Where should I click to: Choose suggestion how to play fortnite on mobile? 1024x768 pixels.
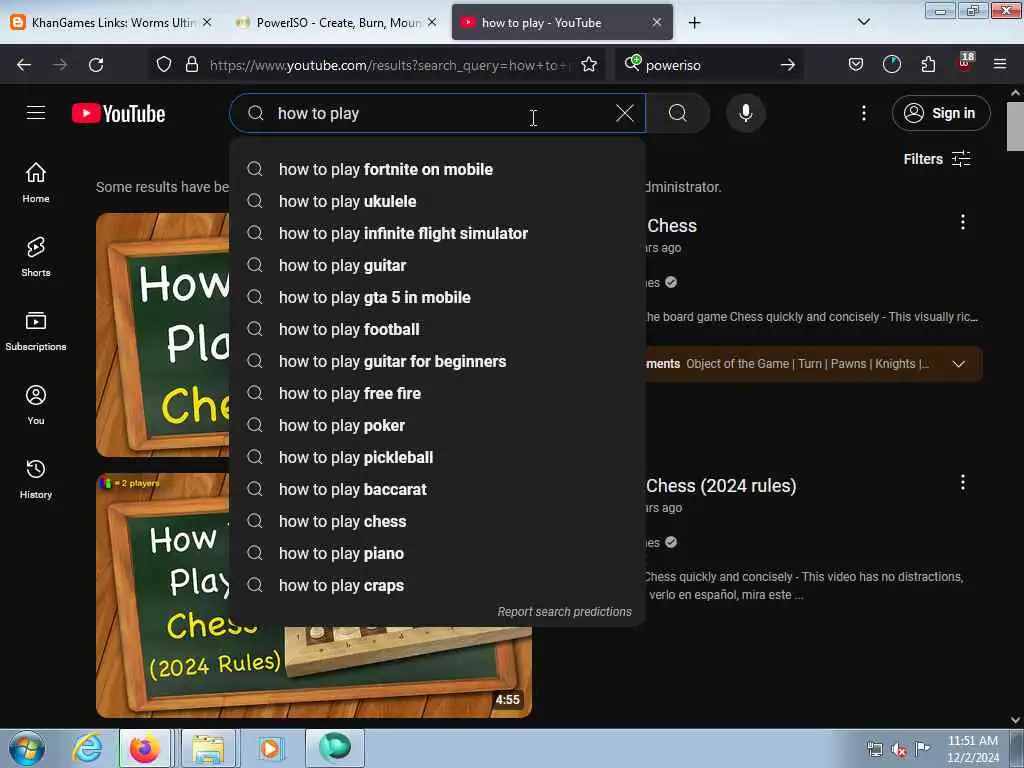click(438, 169)
